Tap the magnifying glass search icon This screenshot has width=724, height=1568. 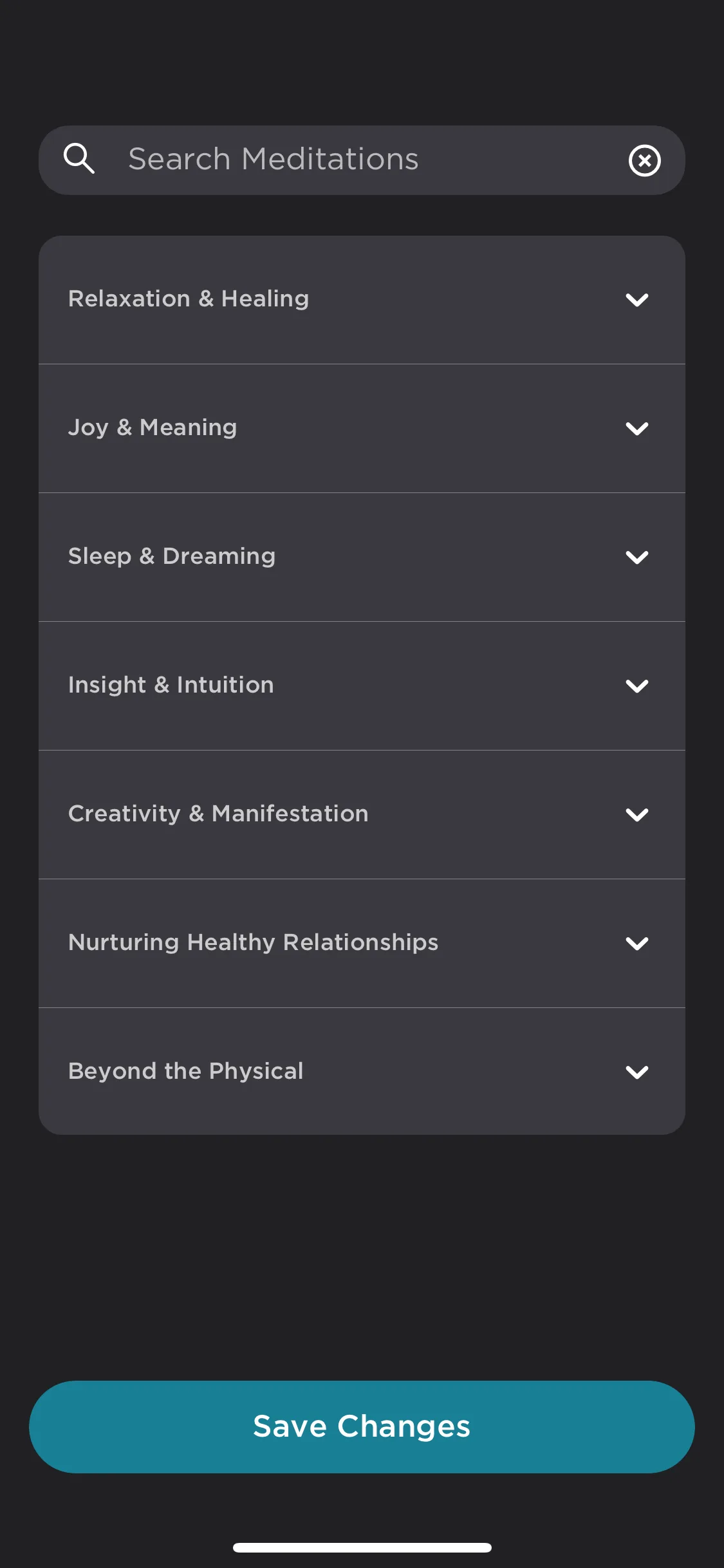pyautogui.click(x=79, y=158)
